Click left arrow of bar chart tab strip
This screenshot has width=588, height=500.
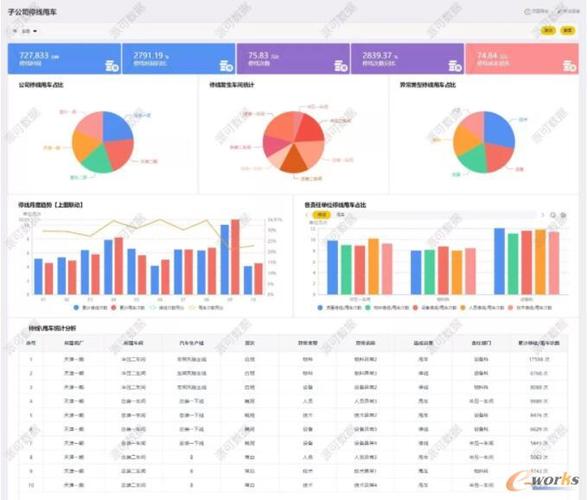pyautogui.click(x=307, y=215)
